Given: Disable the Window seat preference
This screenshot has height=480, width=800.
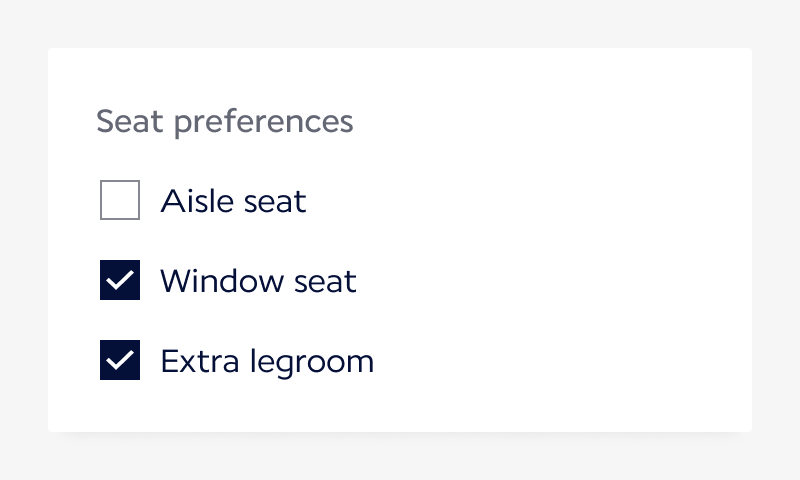Looking at the screenshot, I should click(120, 280).
